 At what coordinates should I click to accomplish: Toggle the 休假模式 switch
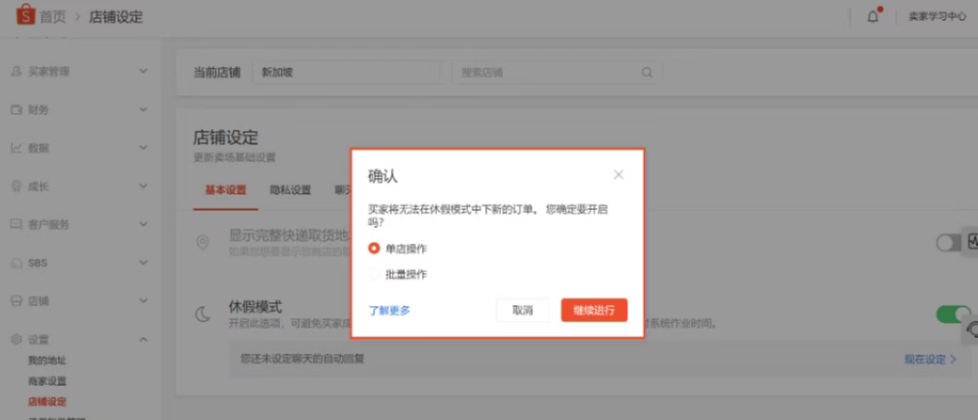coord(953,314)
